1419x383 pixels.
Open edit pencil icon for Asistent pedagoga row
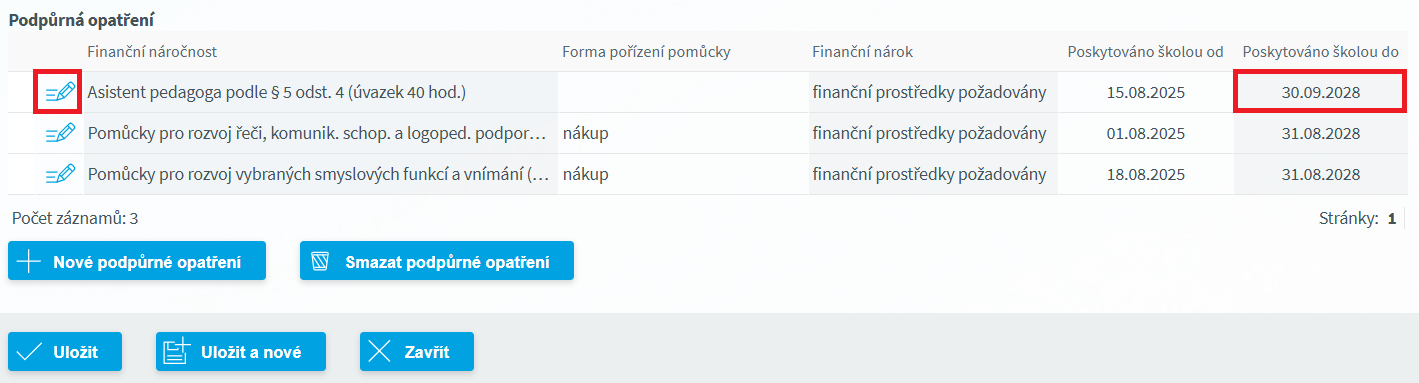60,92
